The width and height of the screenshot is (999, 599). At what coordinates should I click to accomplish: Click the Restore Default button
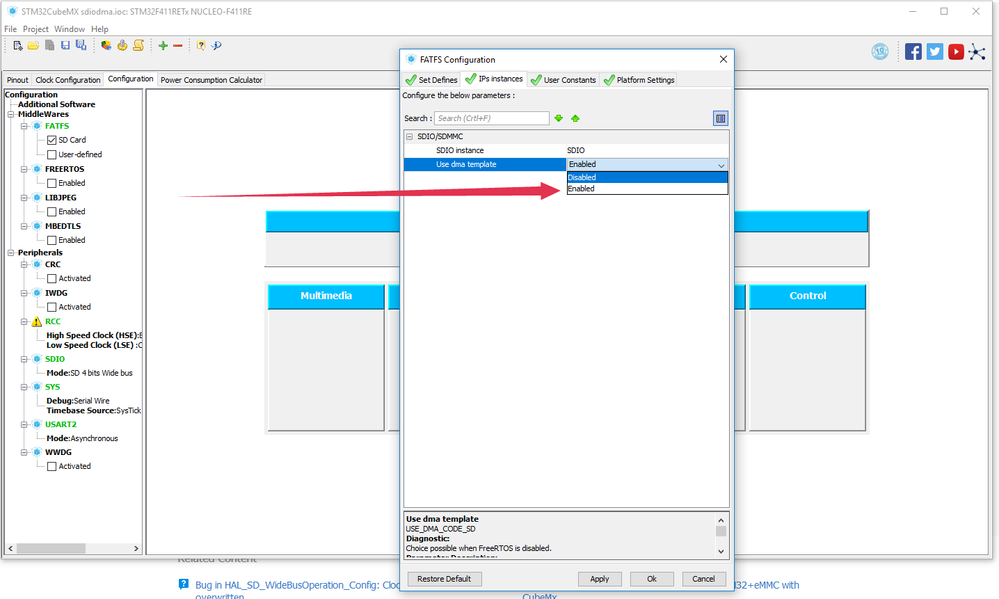(x=444, y=579)
